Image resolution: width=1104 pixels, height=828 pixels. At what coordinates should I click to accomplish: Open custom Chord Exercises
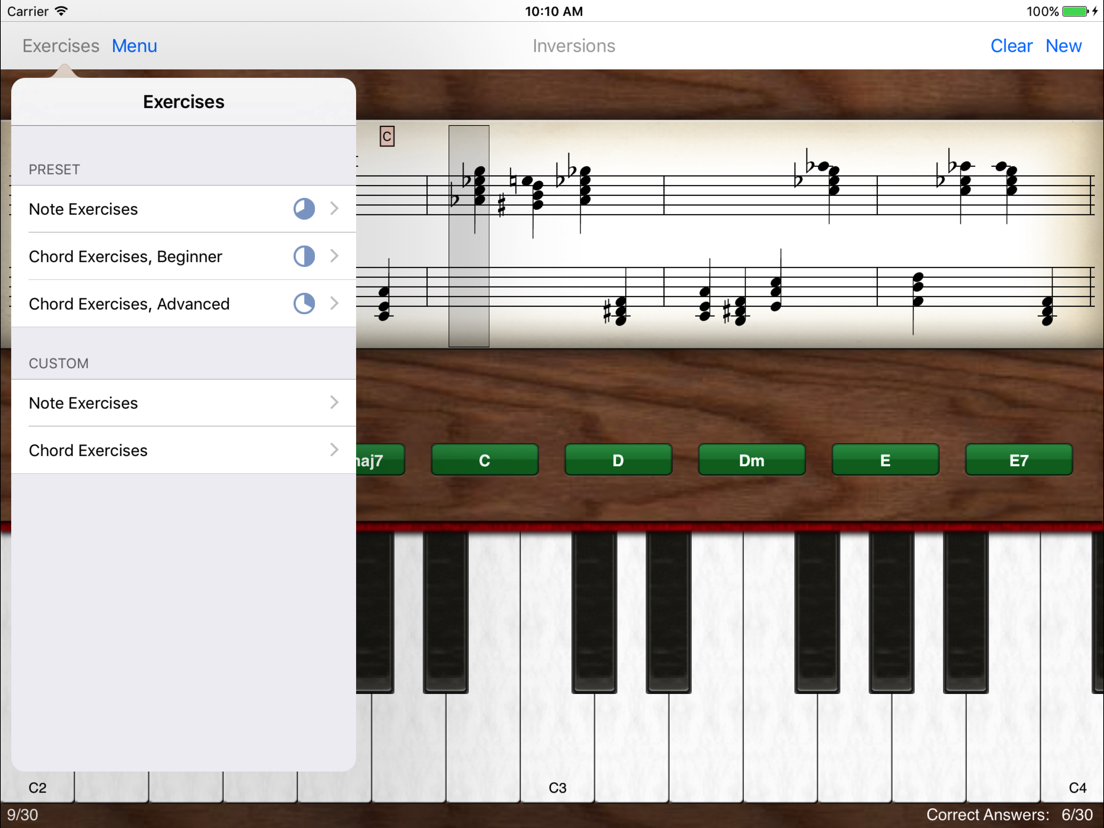(x=184, y=450)
